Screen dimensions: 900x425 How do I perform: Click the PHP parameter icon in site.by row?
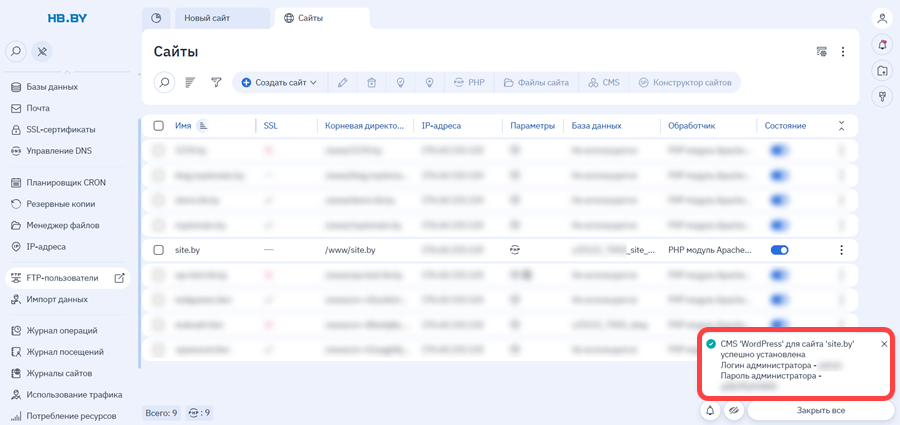tap(514, 250)
